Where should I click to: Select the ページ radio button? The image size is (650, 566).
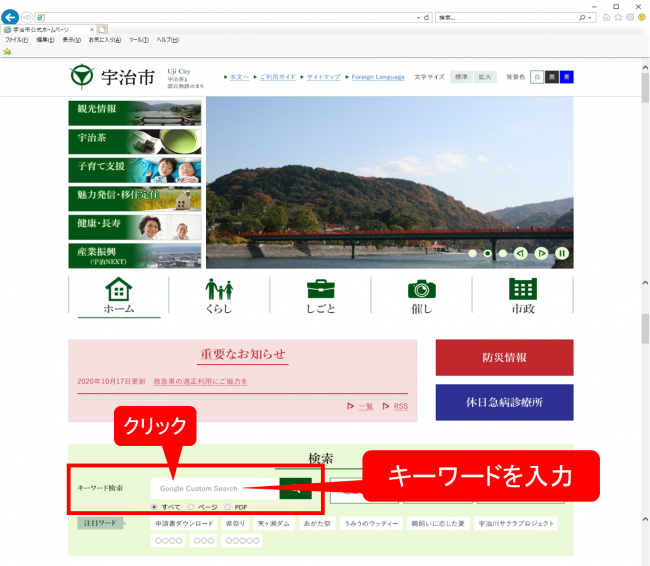tap(191, 507)
